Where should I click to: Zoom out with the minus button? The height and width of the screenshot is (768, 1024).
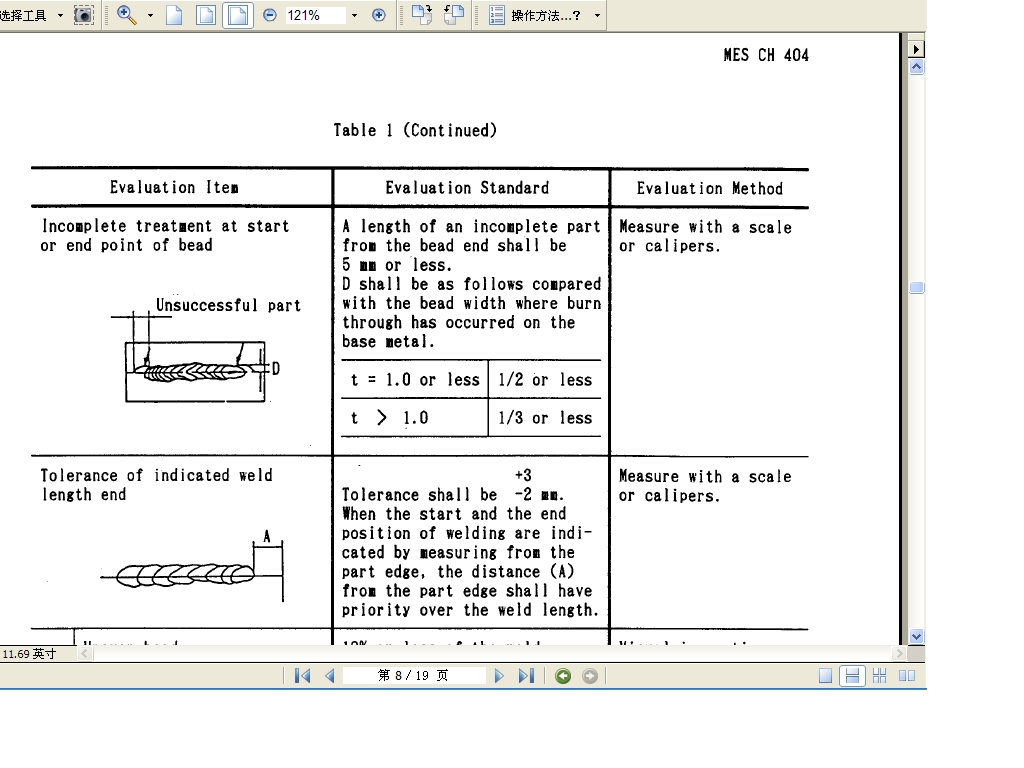click(x=270, y=15)
